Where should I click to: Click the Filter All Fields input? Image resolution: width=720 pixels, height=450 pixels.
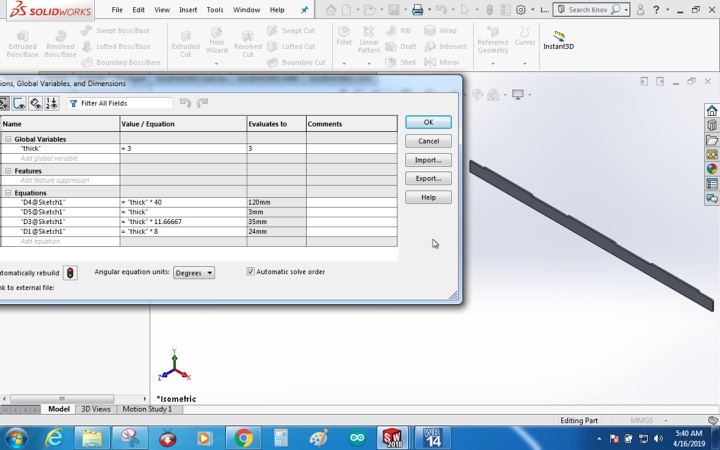pos(120,103)
